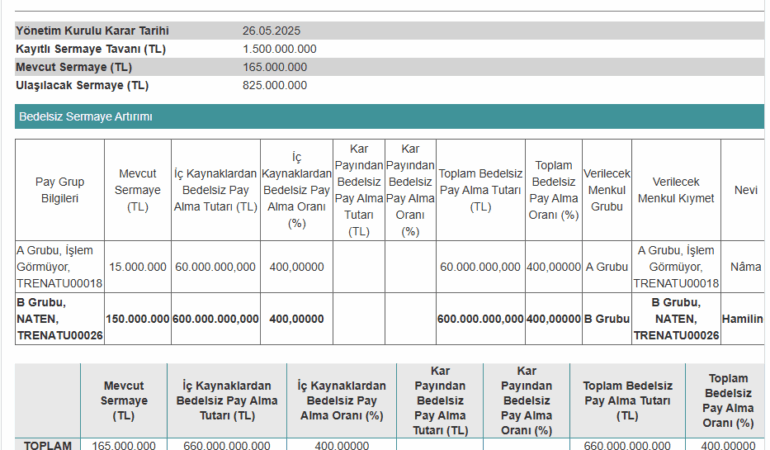Click the Verilecek Menkul Kıymet column header
The width and height of the screenshot is (770, 450).
(675, 190)
